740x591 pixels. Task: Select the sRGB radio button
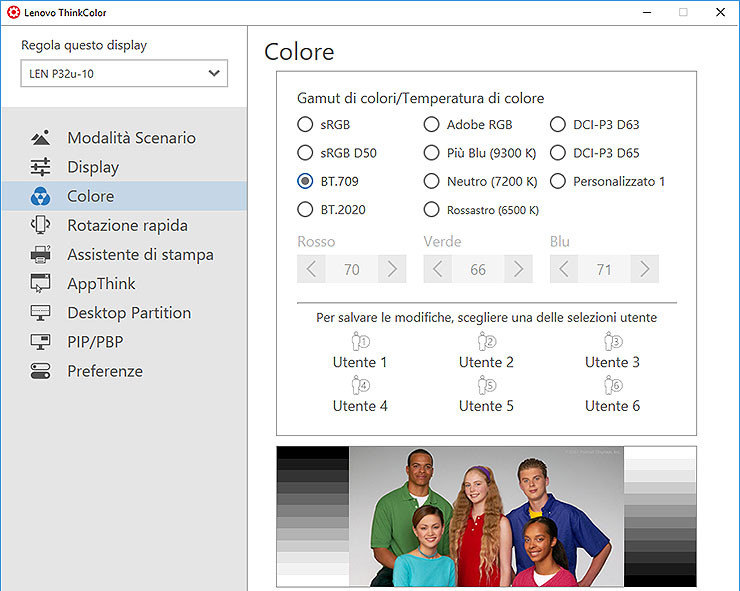pyautogui.click(x=305, y=125)
